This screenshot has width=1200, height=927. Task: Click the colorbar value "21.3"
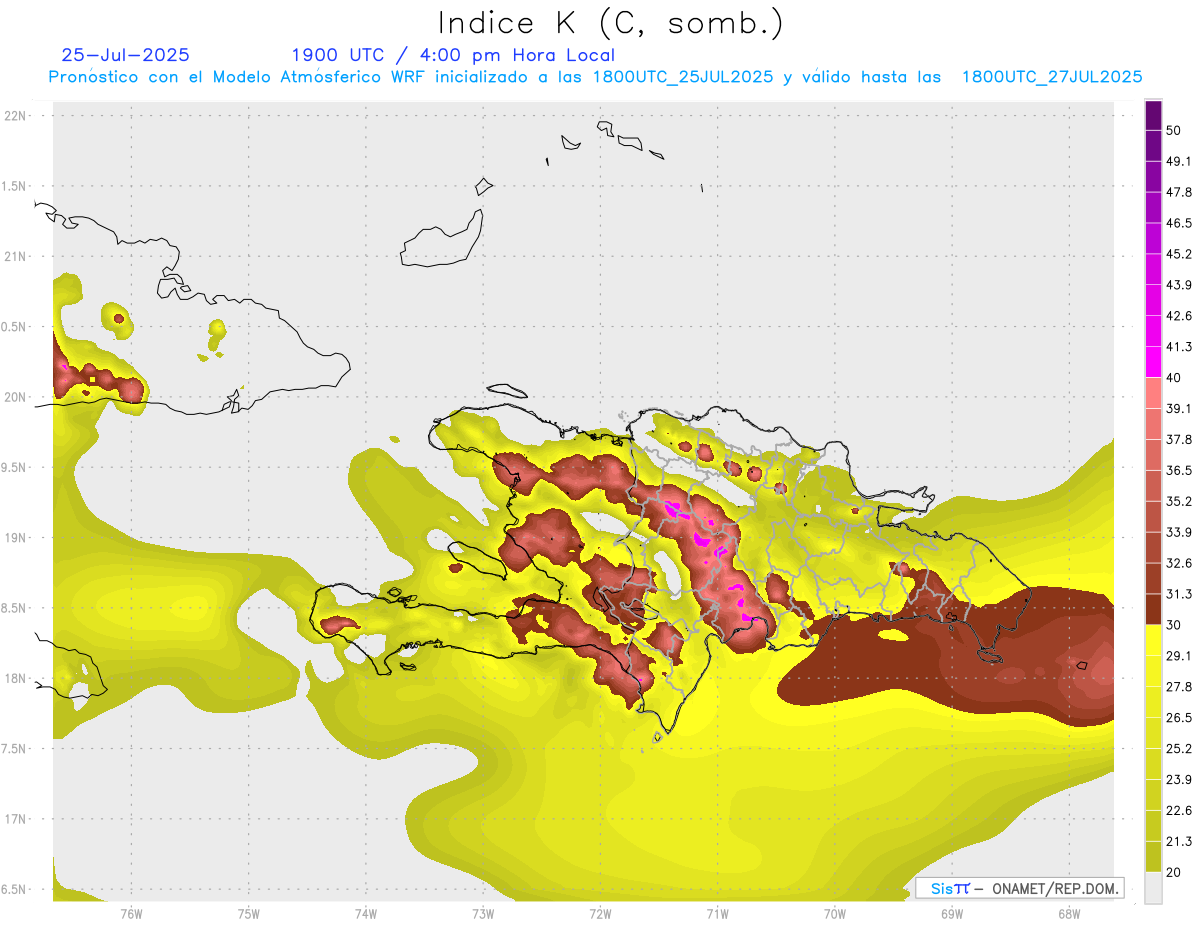point(1178,842)
